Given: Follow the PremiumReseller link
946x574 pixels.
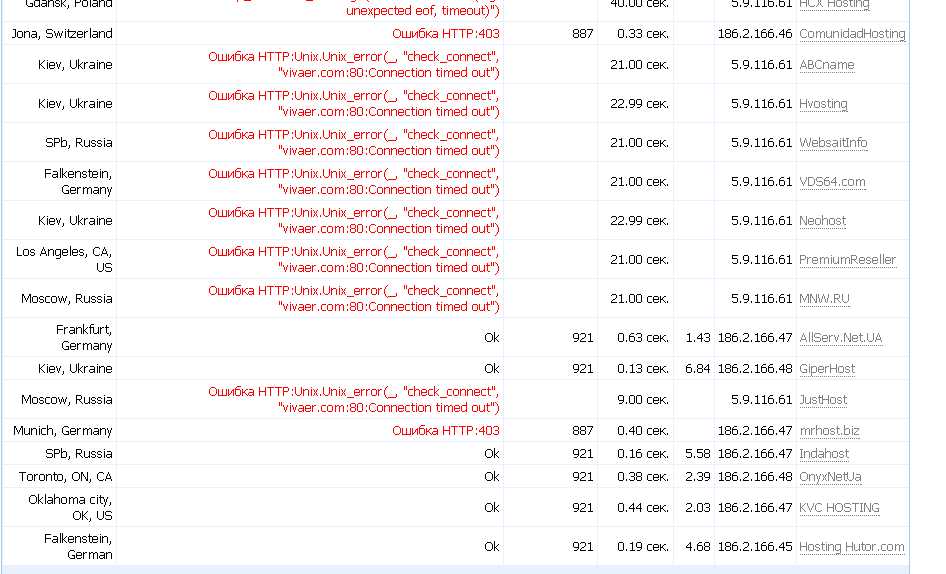Looking at the screenshot, I should (847, 260).
